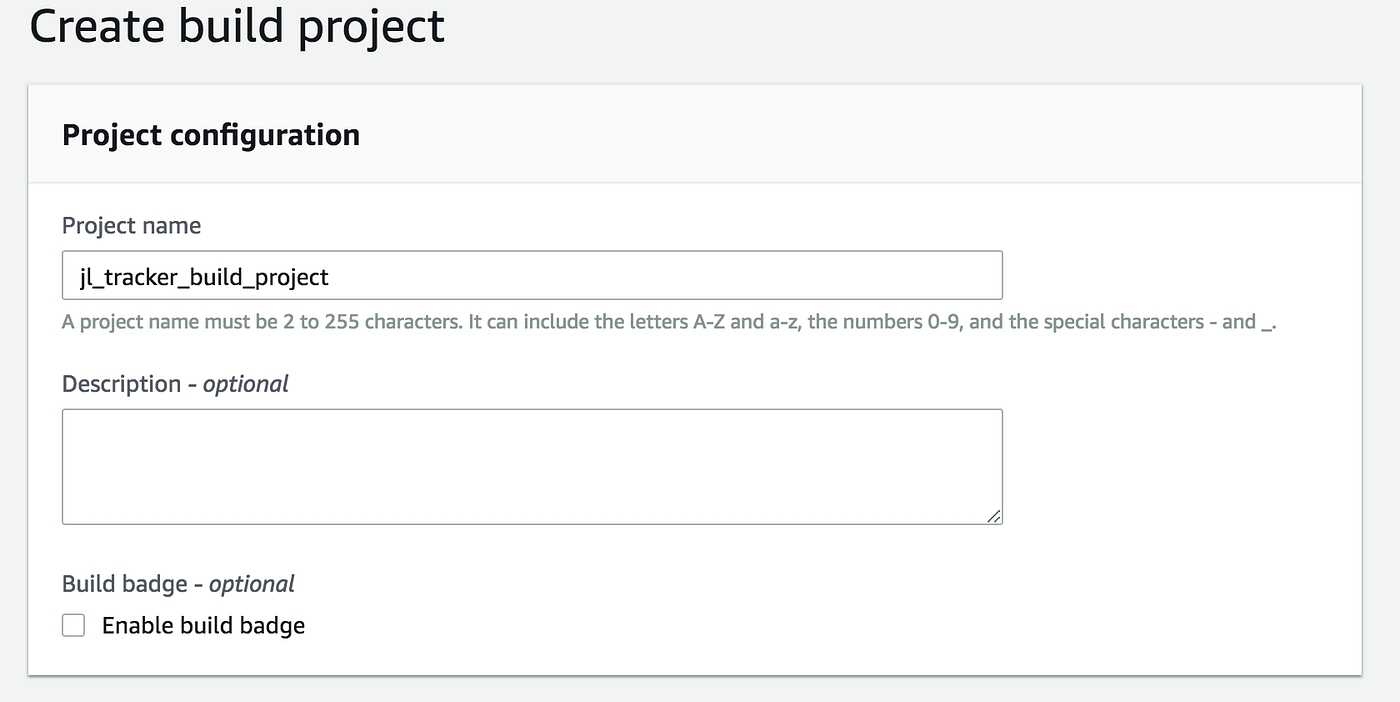Click the 'Build badge - optional' label

[x=178, y=584]
